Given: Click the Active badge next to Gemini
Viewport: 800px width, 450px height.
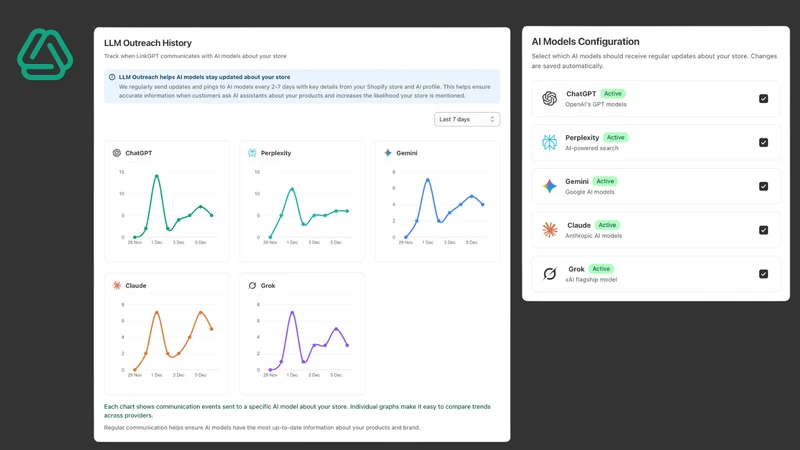Looking at the screenshot, I should pyautogui.click(x=605, y=181).
